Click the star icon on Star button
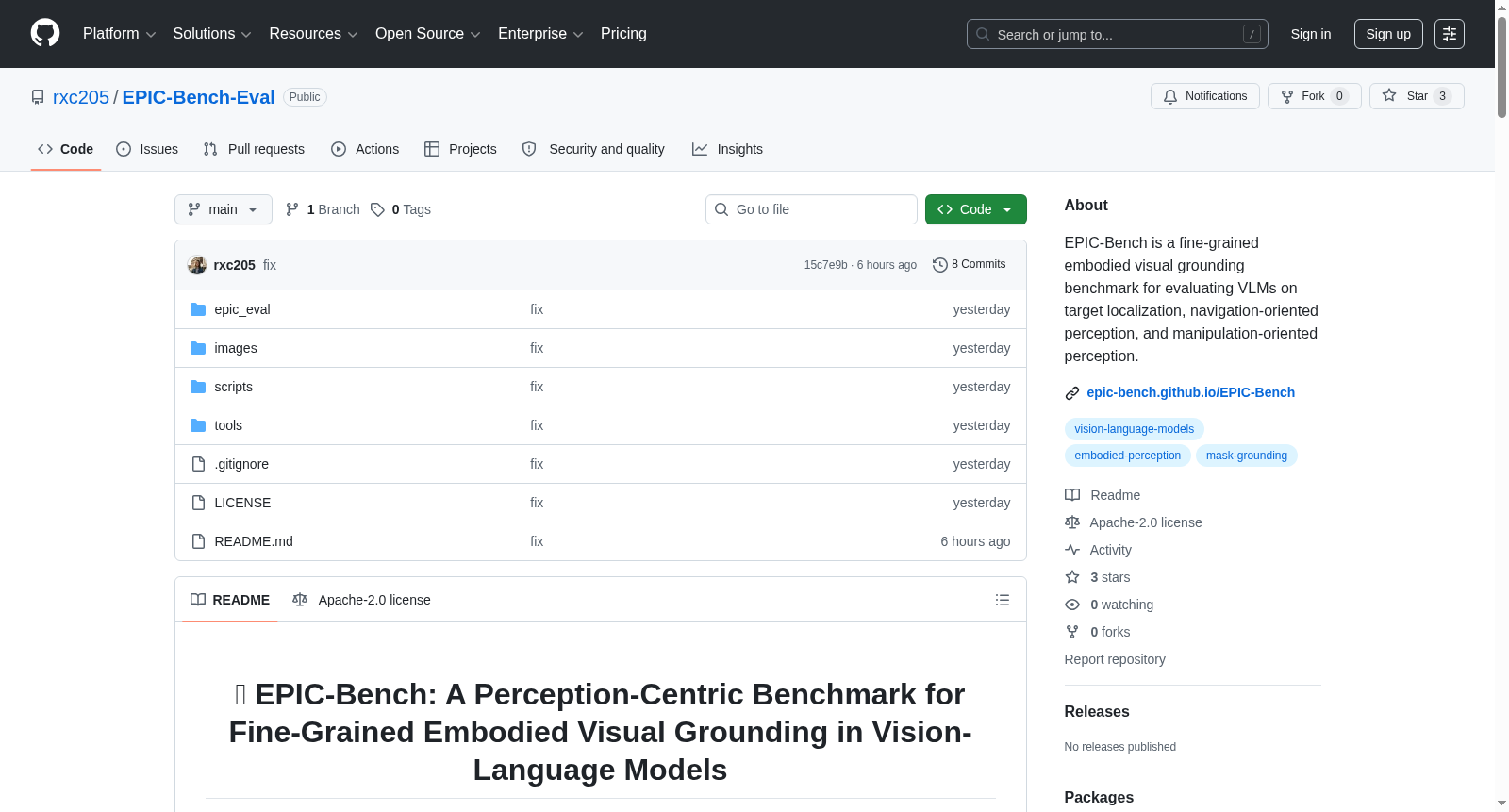 point(1389,96)
